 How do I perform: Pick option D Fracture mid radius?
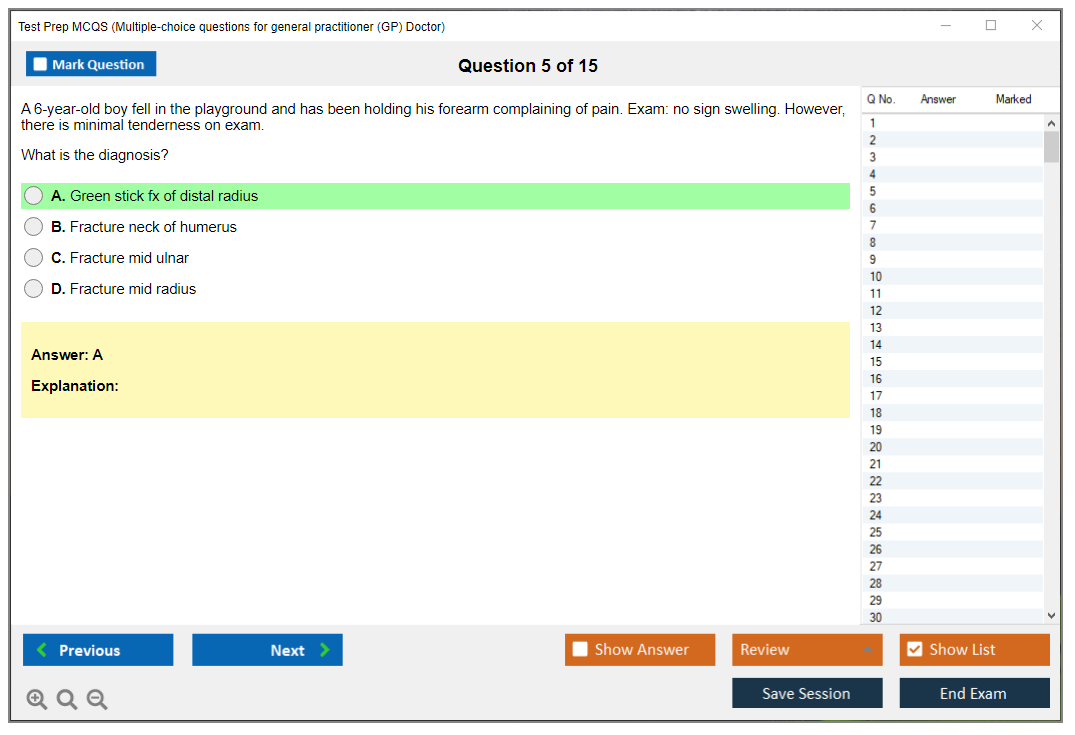click(x=34, y=289)
